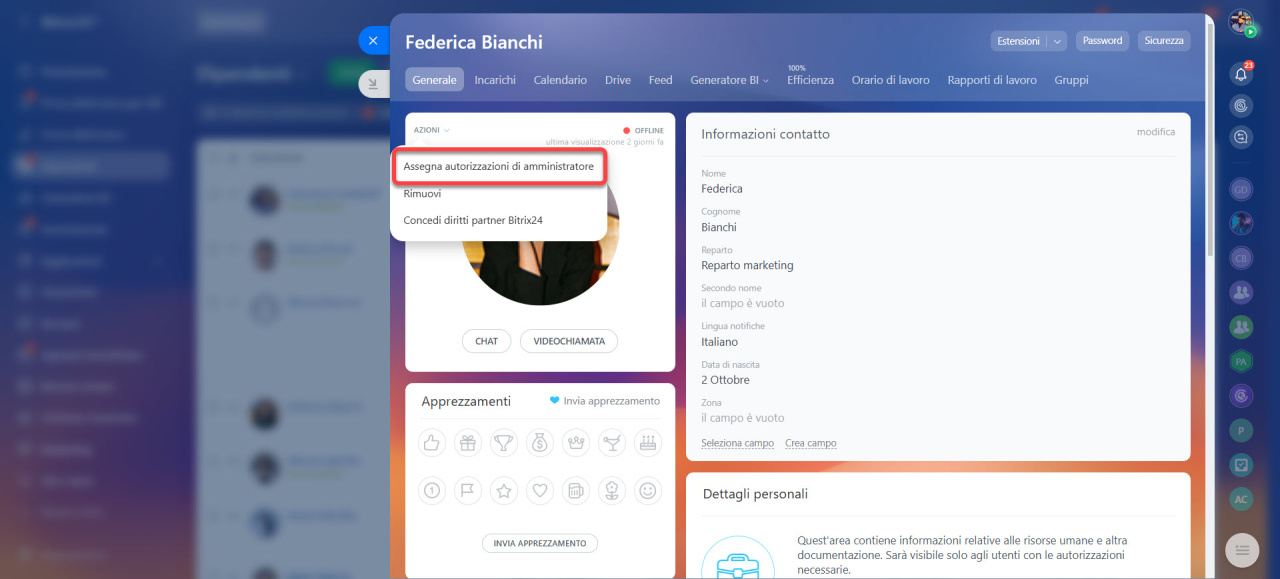Click the INVIA APPREZZAMENTO button

[540, 543]
